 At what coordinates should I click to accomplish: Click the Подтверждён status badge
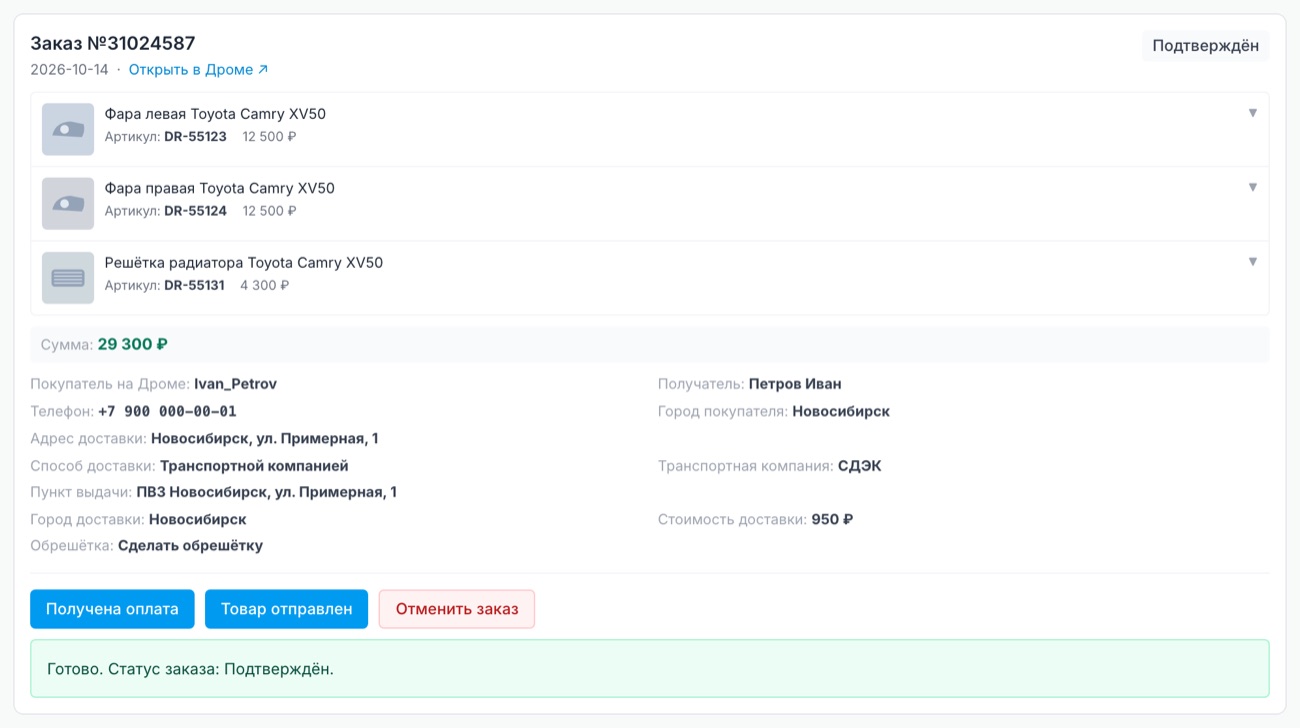click(x=1205, y=46)
